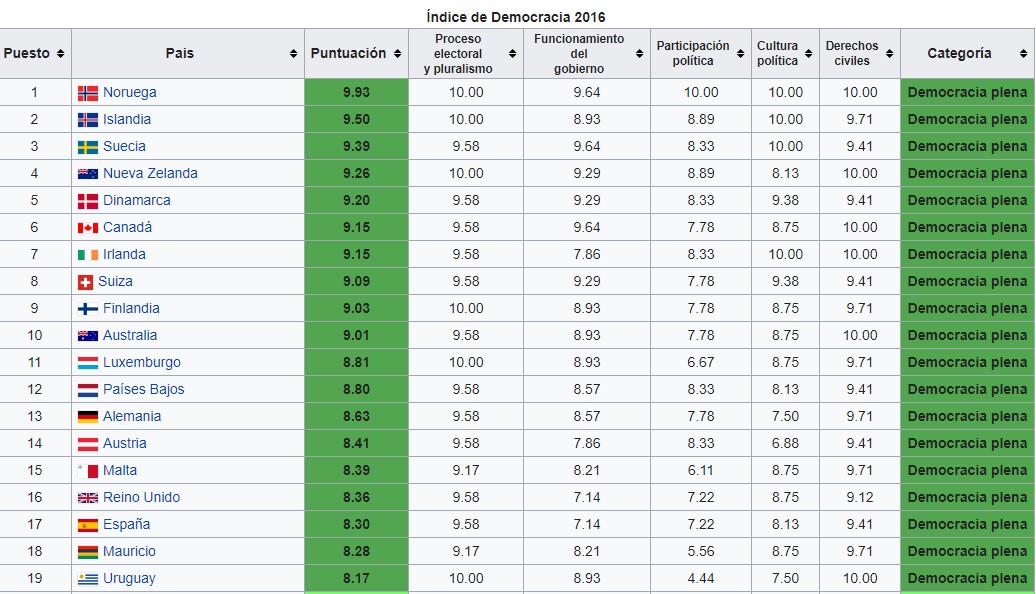
Task: Open the Nueva Zelanda link
Action: point(150,174)
